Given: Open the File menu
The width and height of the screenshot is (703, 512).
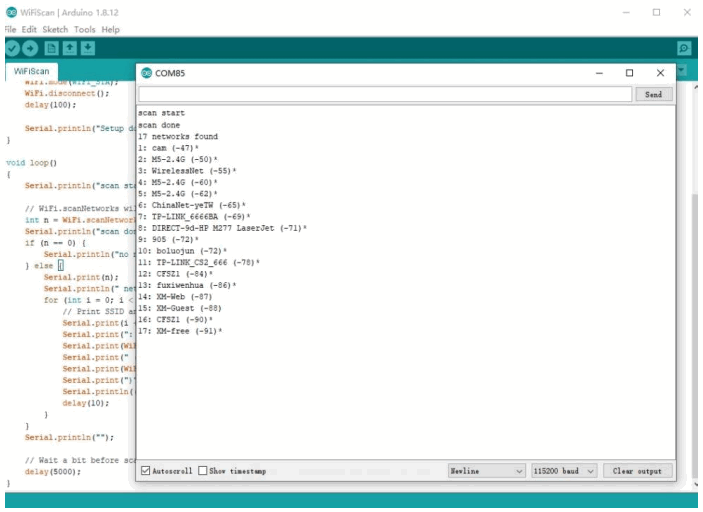Looking at the screenshot, I should (11, 30).
